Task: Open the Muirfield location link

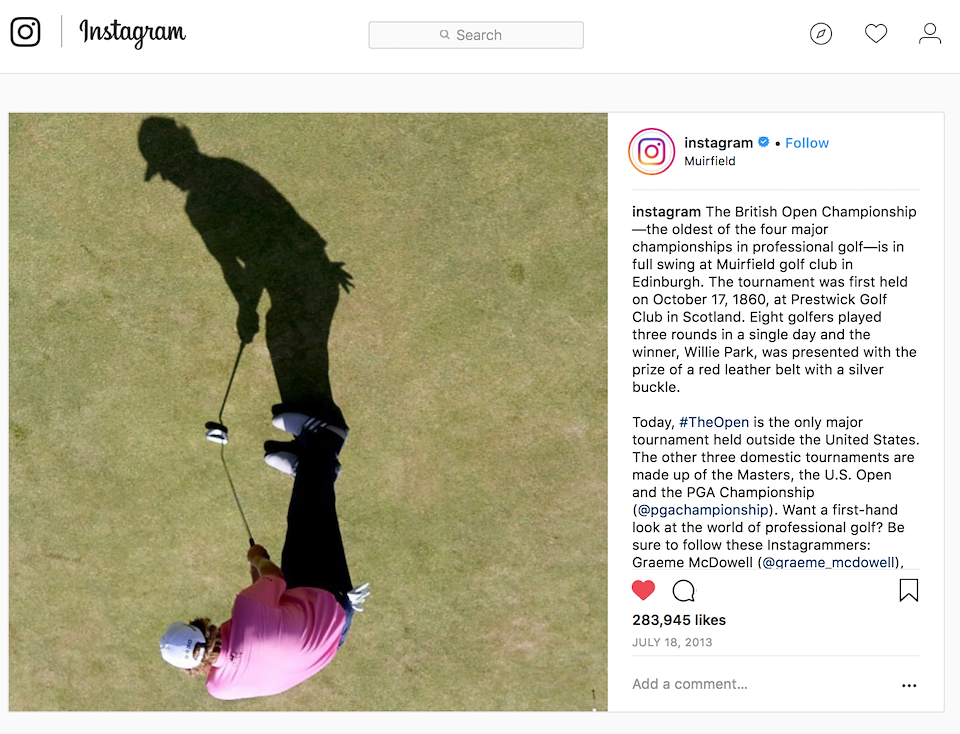Action: click(710, 161)
